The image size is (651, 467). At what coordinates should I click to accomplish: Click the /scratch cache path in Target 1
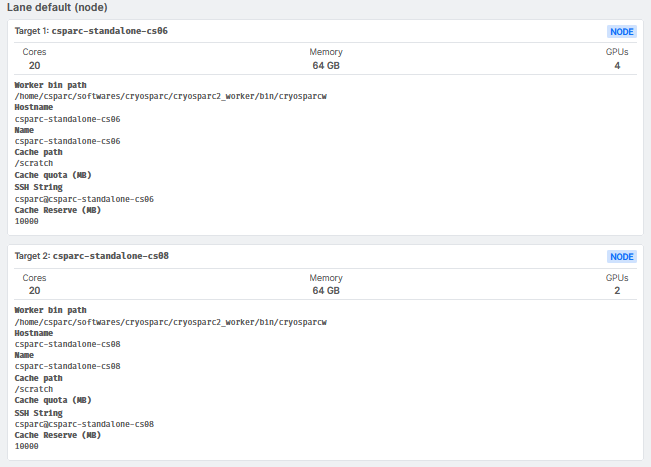34,163
